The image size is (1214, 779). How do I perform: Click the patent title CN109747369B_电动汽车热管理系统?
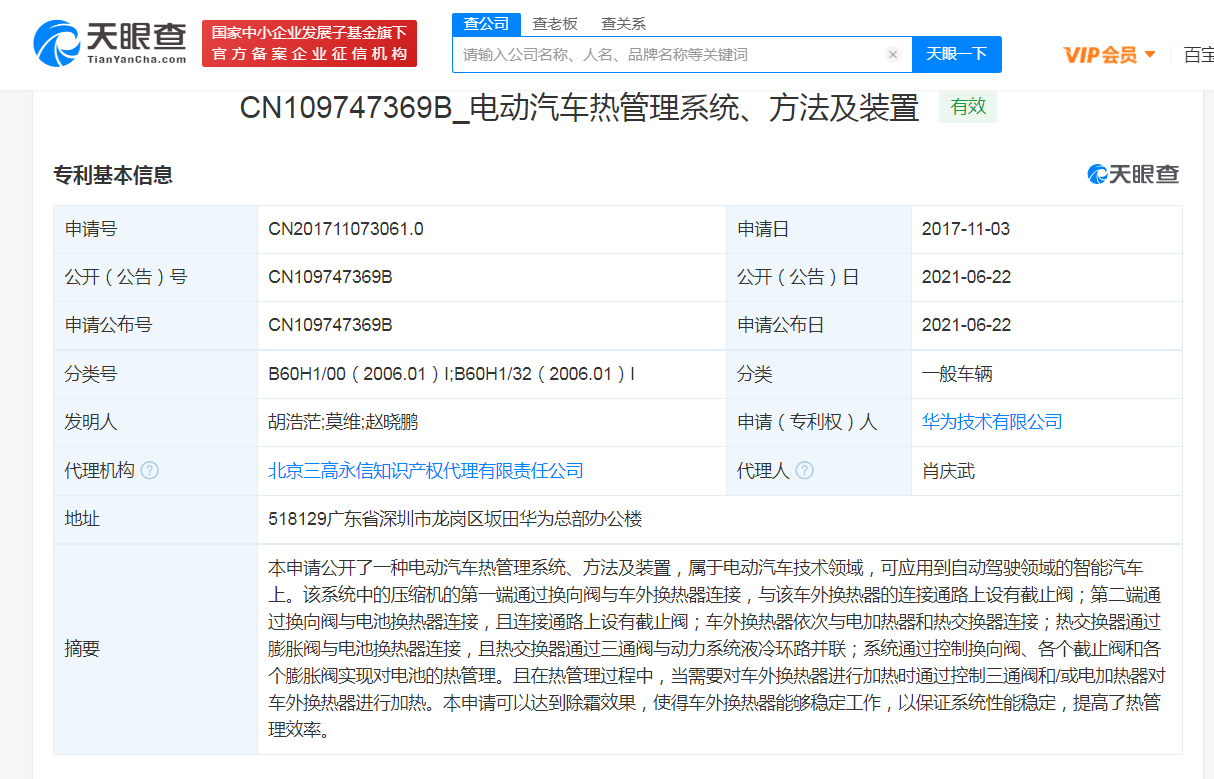pos(579,107)
